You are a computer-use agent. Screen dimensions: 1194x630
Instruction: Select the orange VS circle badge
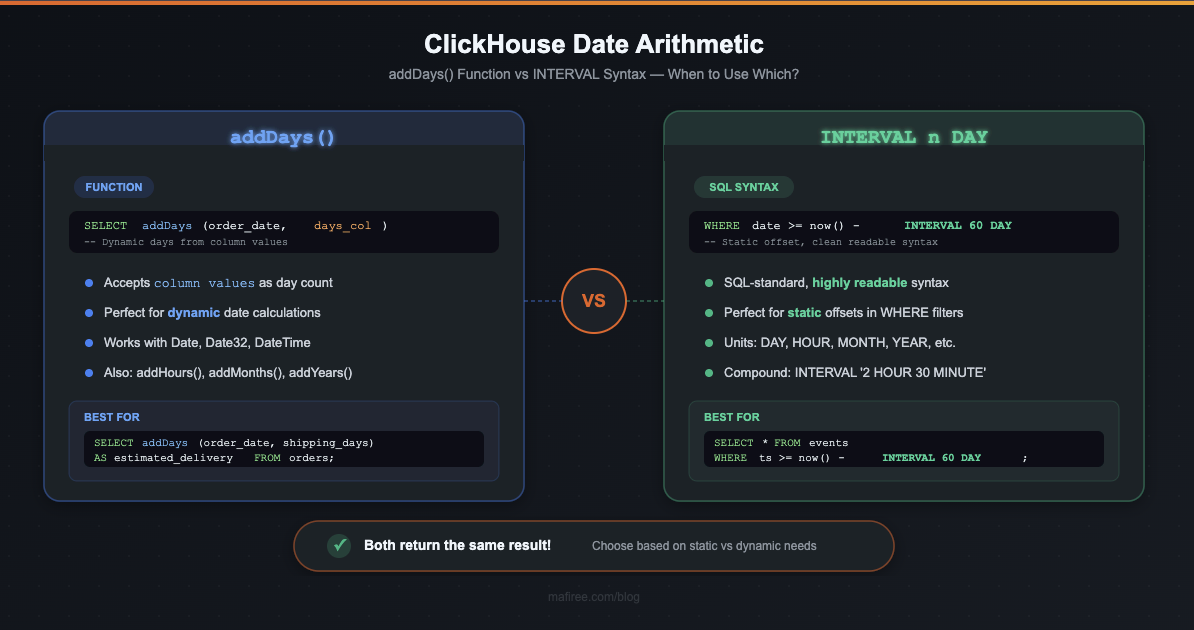594,301
